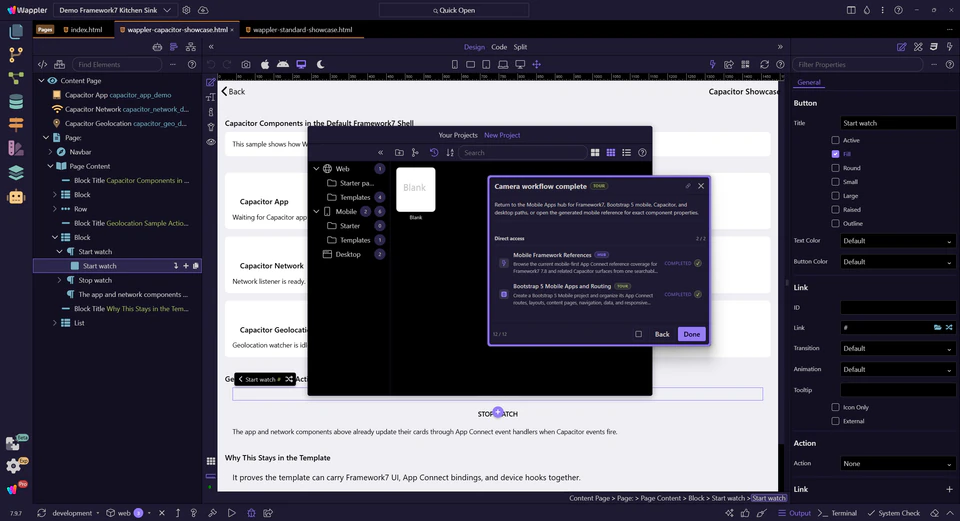Open Git branch manager icon in sidebar

point(16,54)
